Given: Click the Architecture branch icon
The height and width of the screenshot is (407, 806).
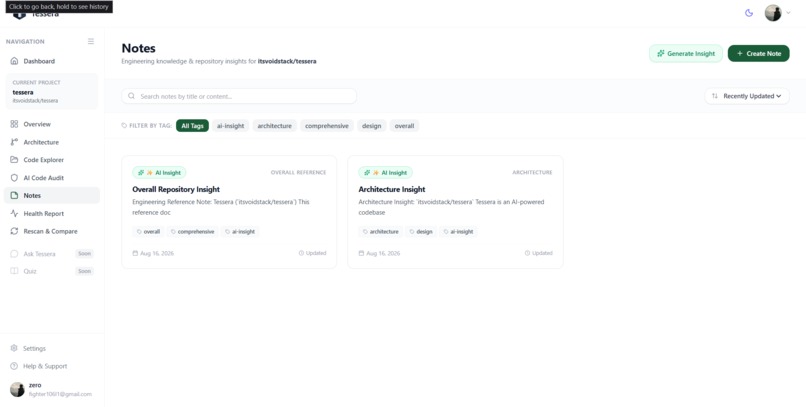Looking at the screenshot, I should [x=14, y=142].
